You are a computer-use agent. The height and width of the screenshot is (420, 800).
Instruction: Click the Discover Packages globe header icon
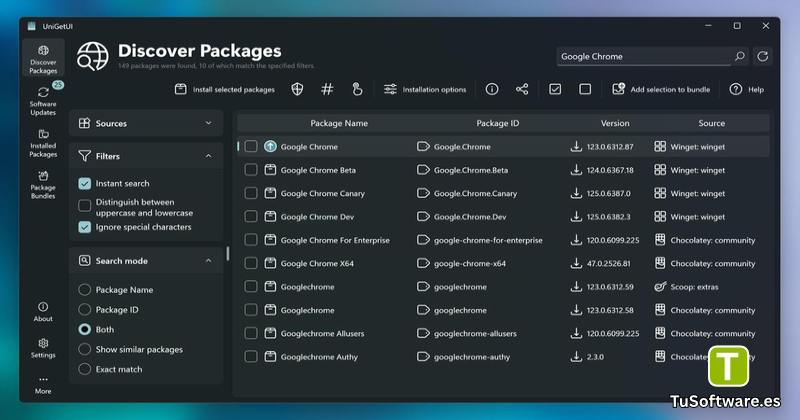click(x=93, y=56)
